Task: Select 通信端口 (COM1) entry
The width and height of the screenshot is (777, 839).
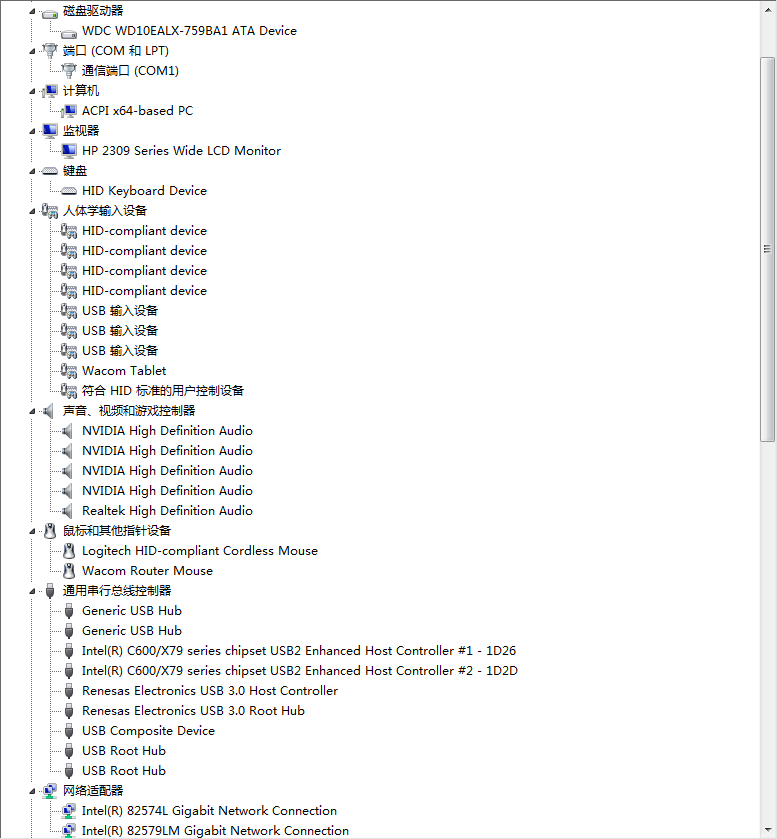Action: click(130, 71)
